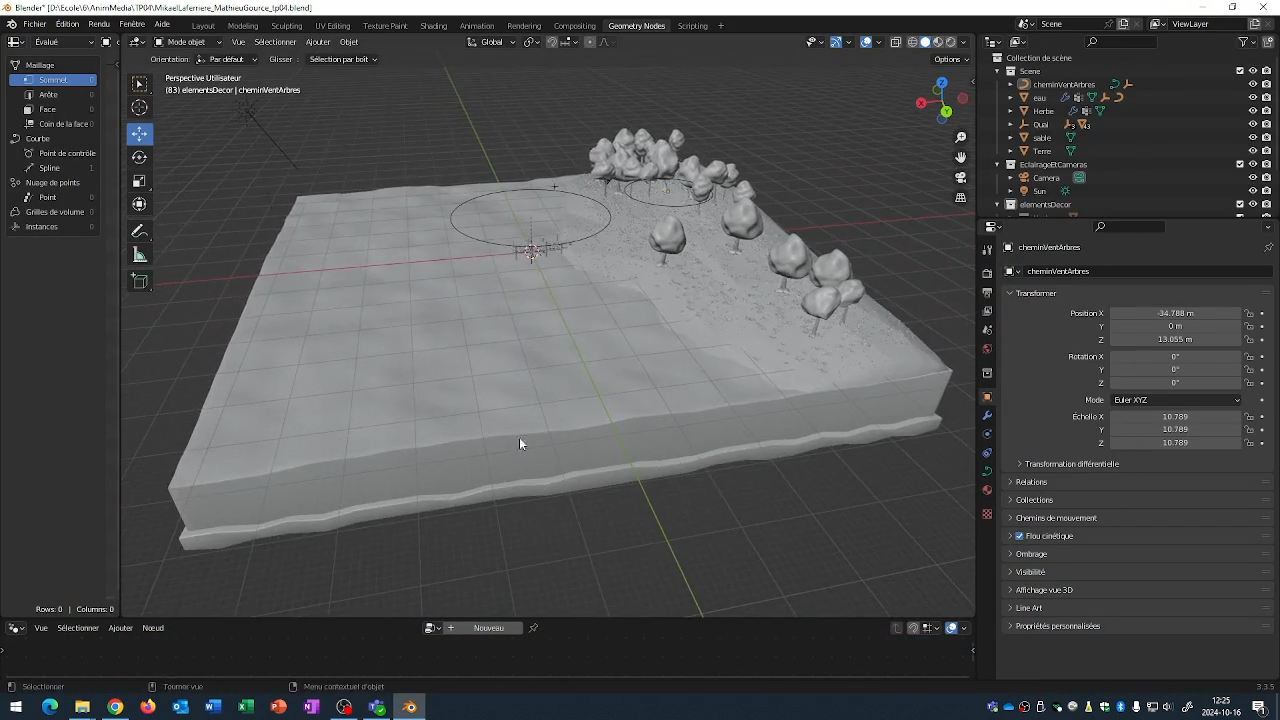Toggle camera view in viewport
Screen dimensions: 1280x720
tap(961, 177)
